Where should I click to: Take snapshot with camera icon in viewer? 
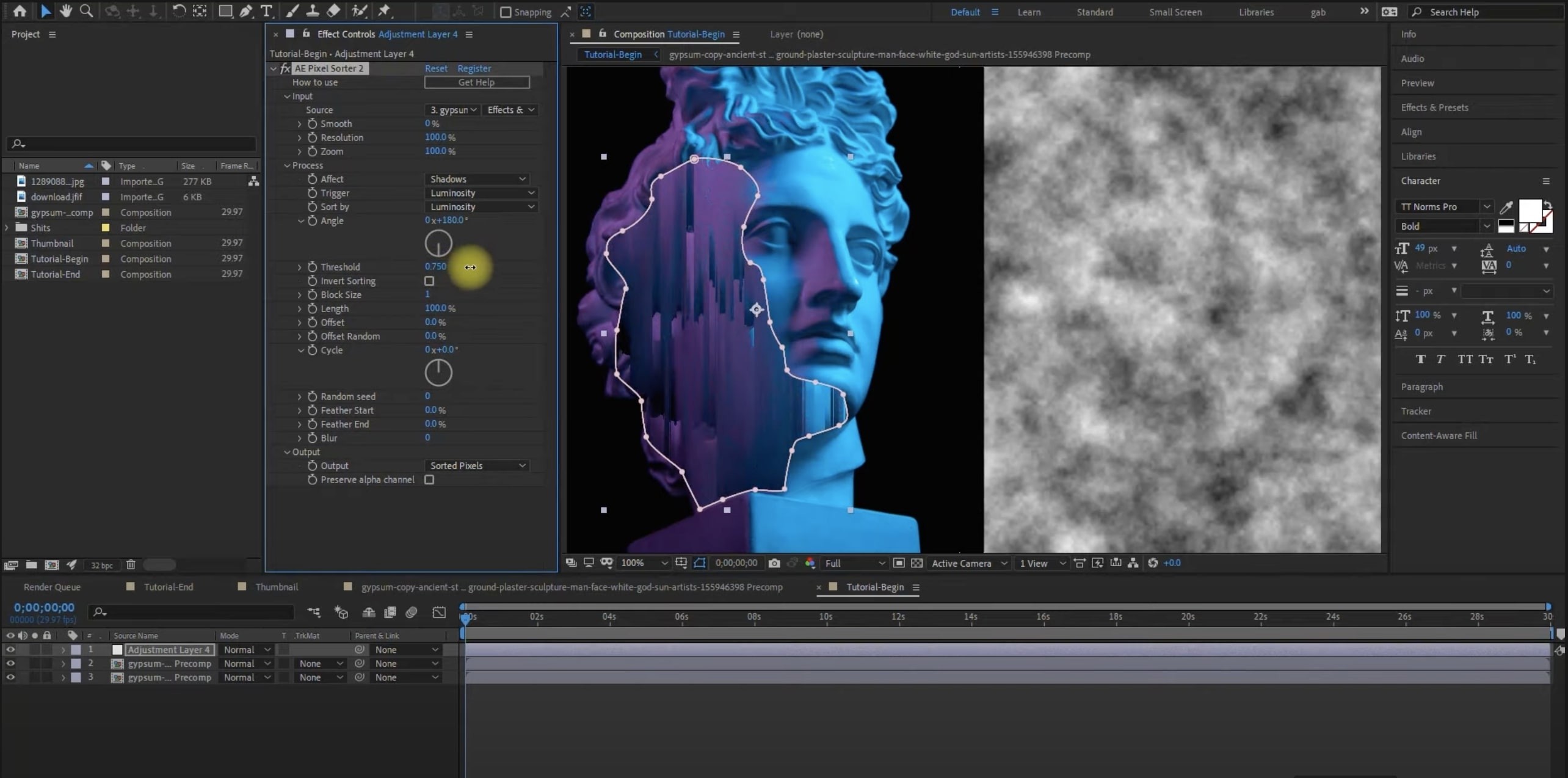tap(774, 563)
